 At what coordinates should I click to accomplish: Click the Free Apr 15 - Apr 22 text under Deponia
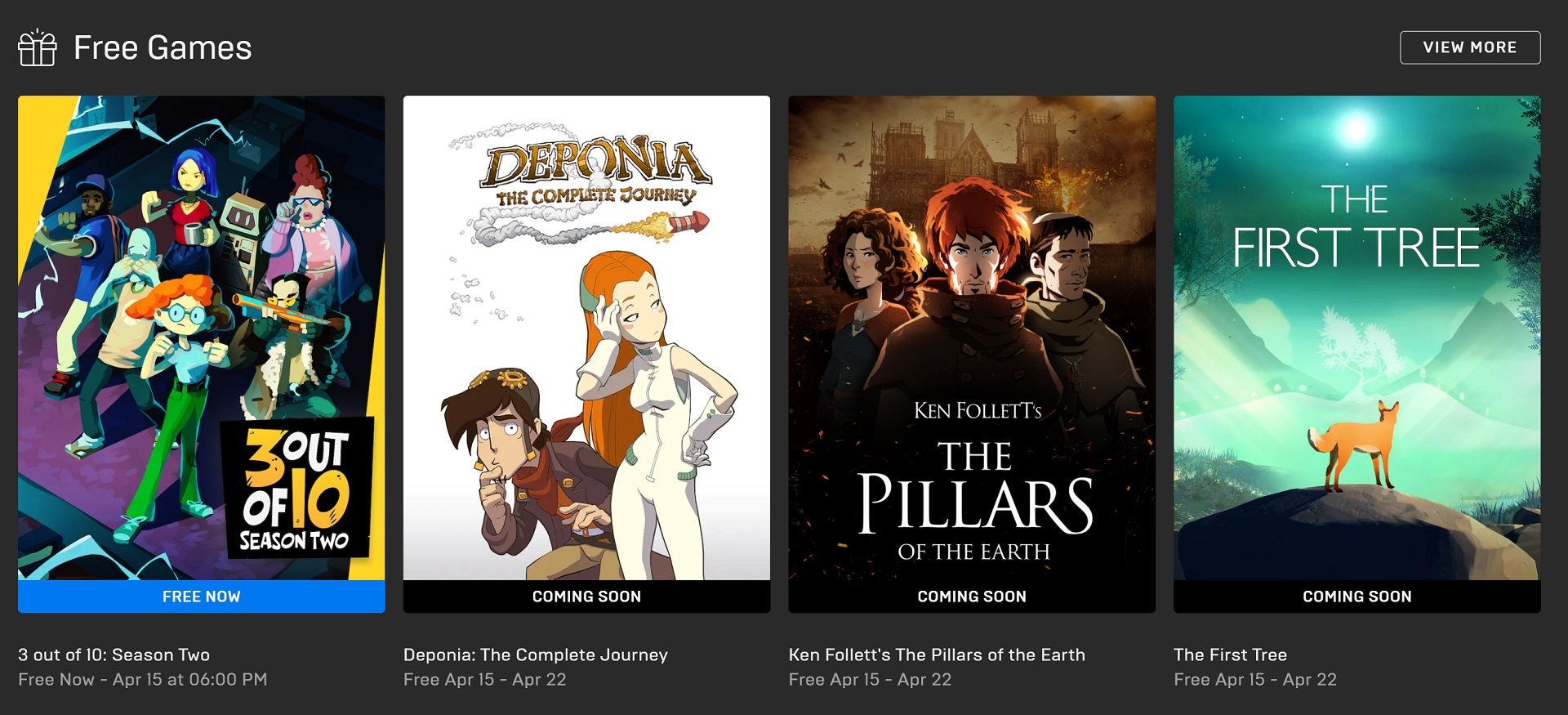[485, 679]
